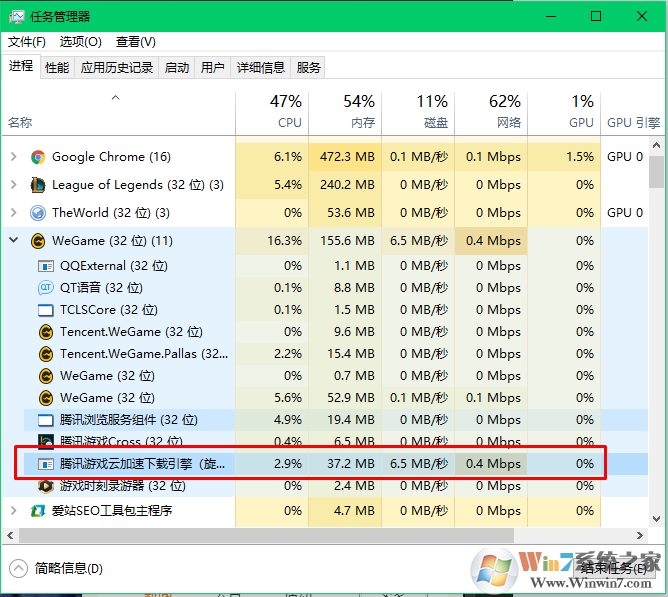
Task: Click the vertical scrollbar thumb
Action: tap(656, 172)
